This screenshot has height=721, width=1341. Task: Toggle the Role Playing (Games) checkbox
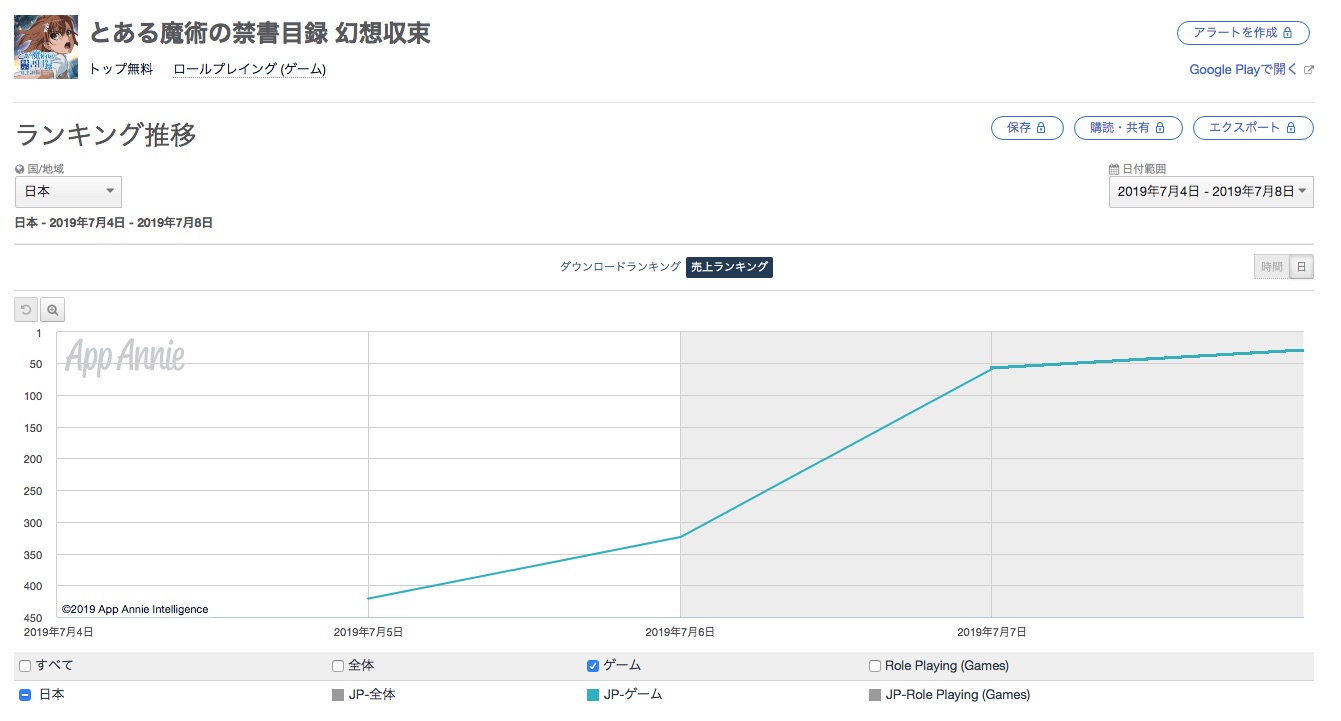[875, 666]
